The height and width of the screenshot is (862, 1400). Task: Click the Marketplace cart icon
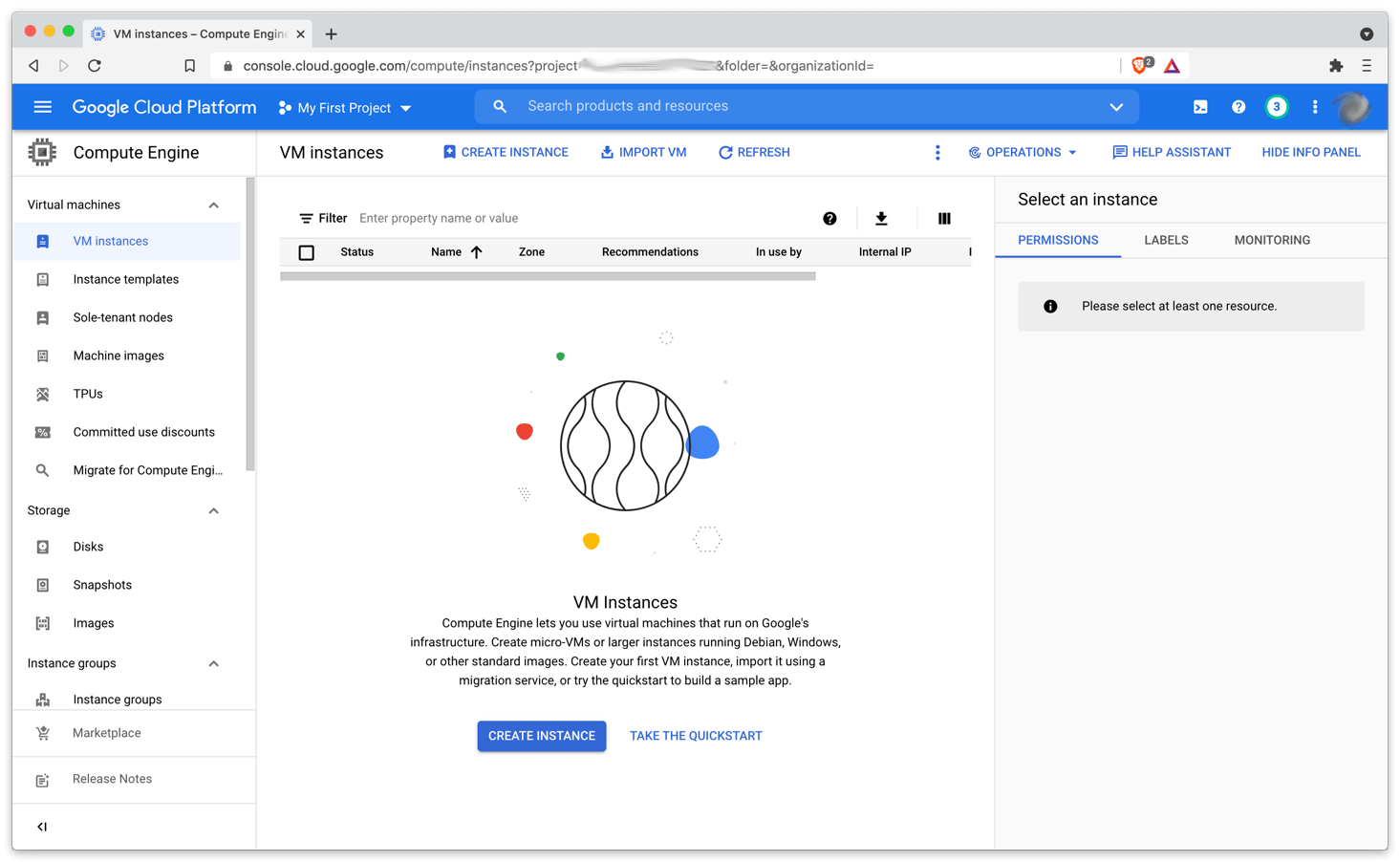42,733
